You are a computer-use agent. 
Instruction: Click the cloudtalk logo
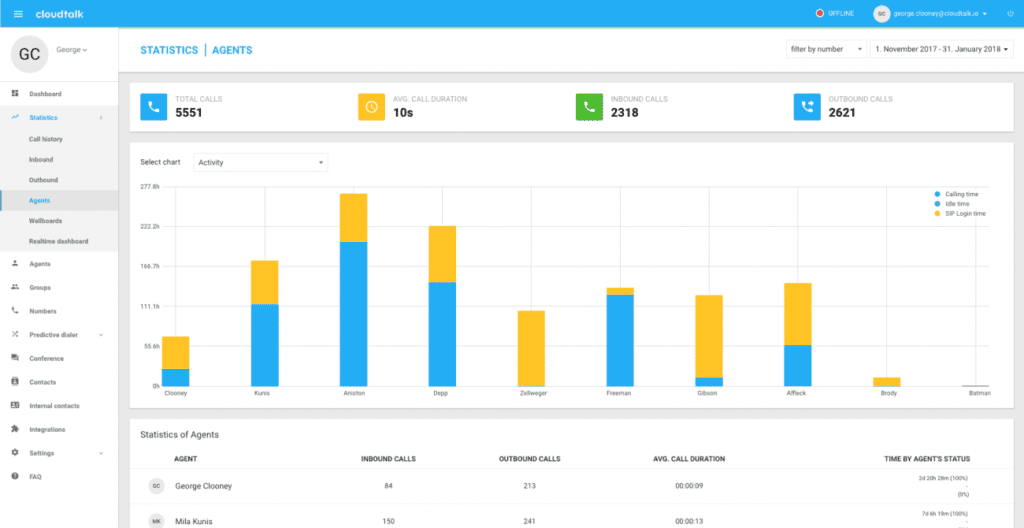[59, 14]
